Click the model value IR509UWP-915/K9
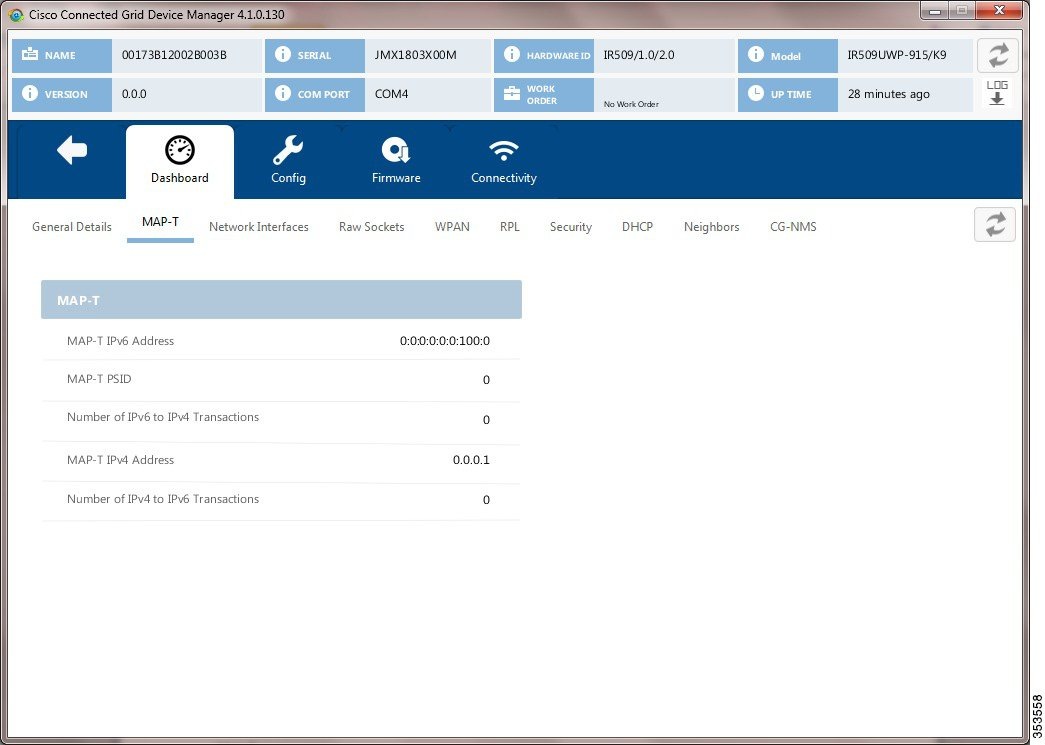This screenshot has width=1045, height=745. [x=897, y=55]
